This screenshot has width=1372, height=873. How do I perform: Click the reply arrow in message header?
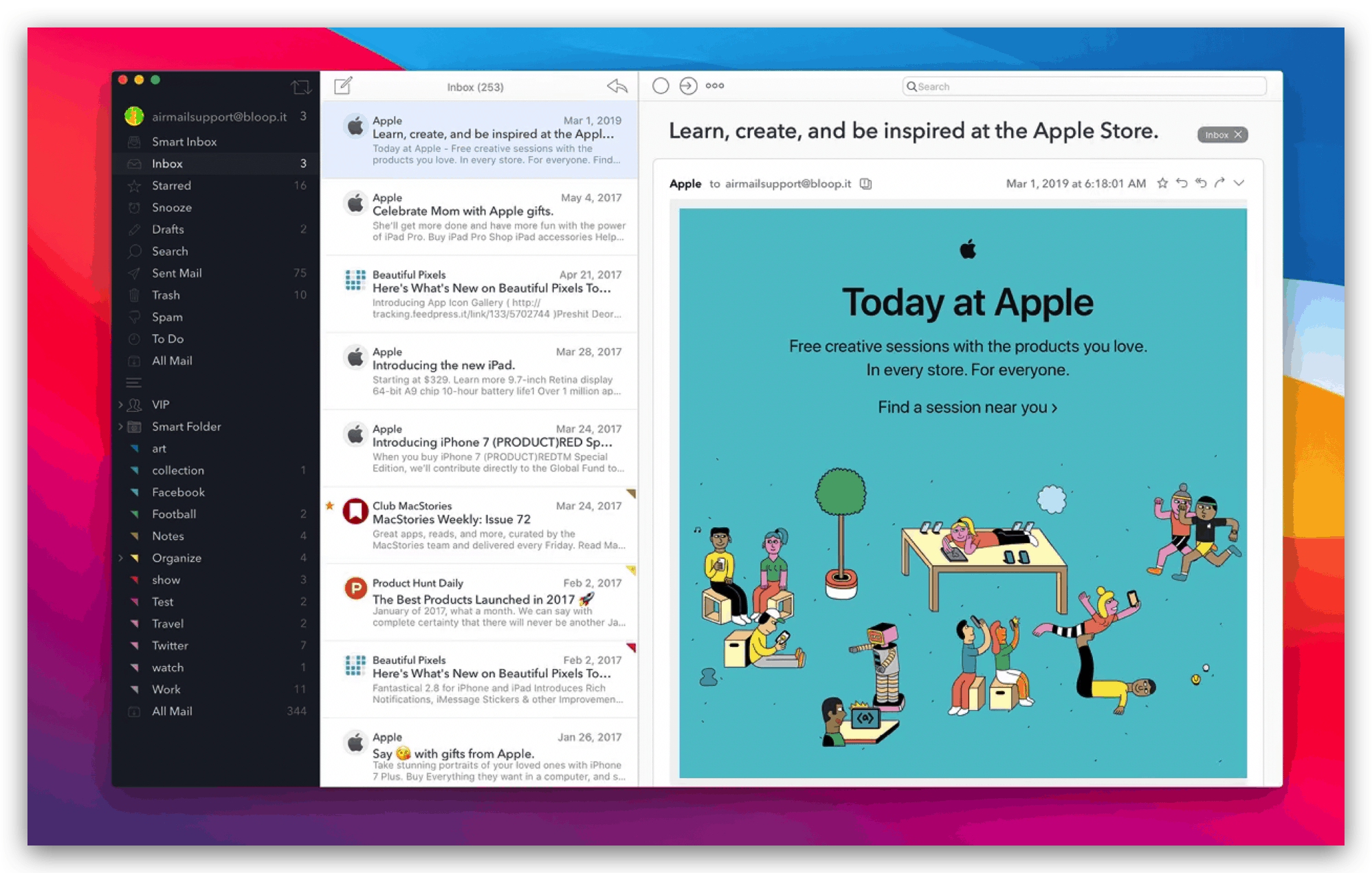(1182, 183)
